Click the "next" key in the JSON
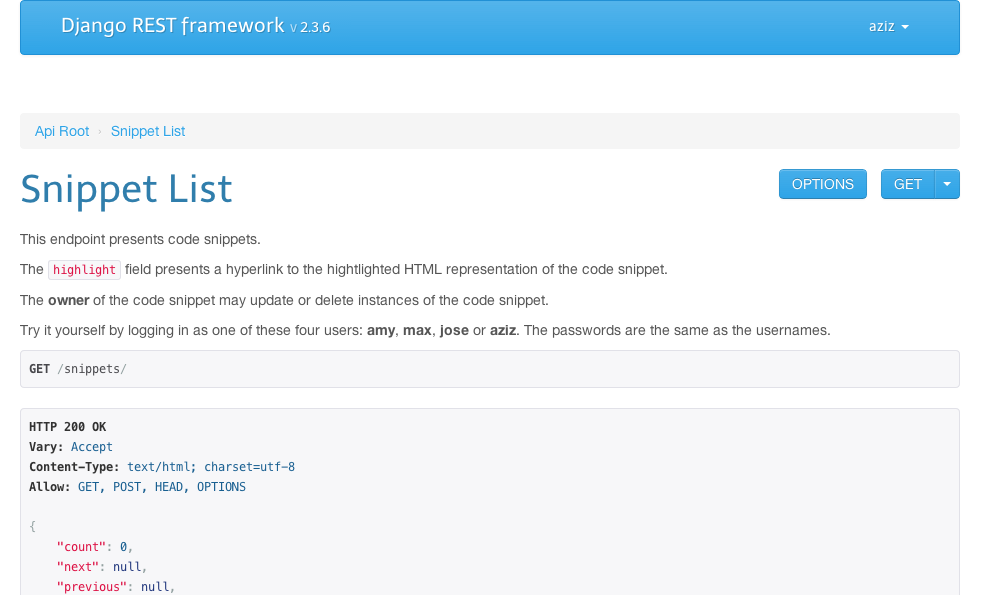This screenshot has width=983, height=595. [x=81, y=567]
